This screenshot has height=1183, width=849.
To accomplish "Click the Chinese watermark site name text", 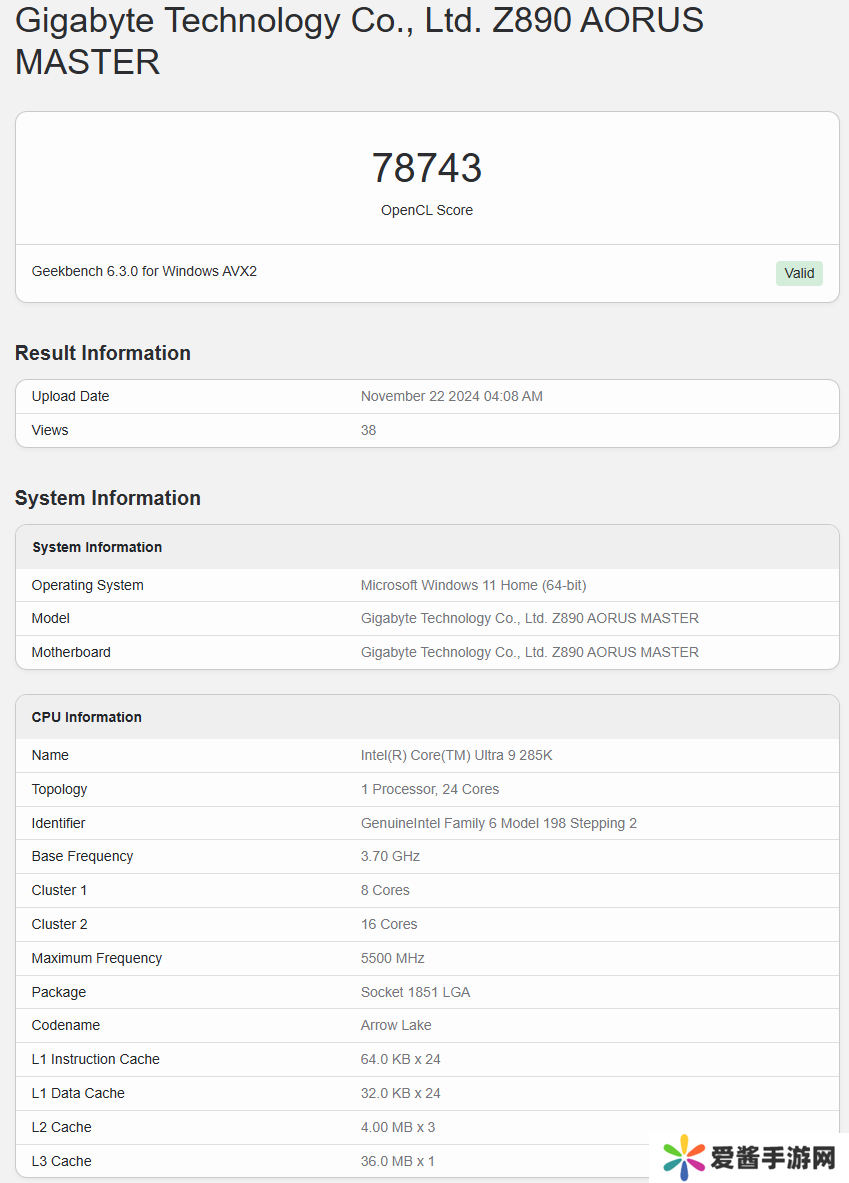I will point(773,1157).
